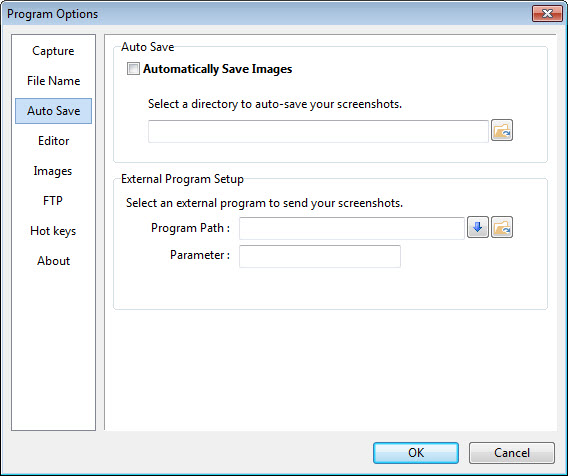
Task: Click the Automatically Save Images label
Action: click(217, 69)
